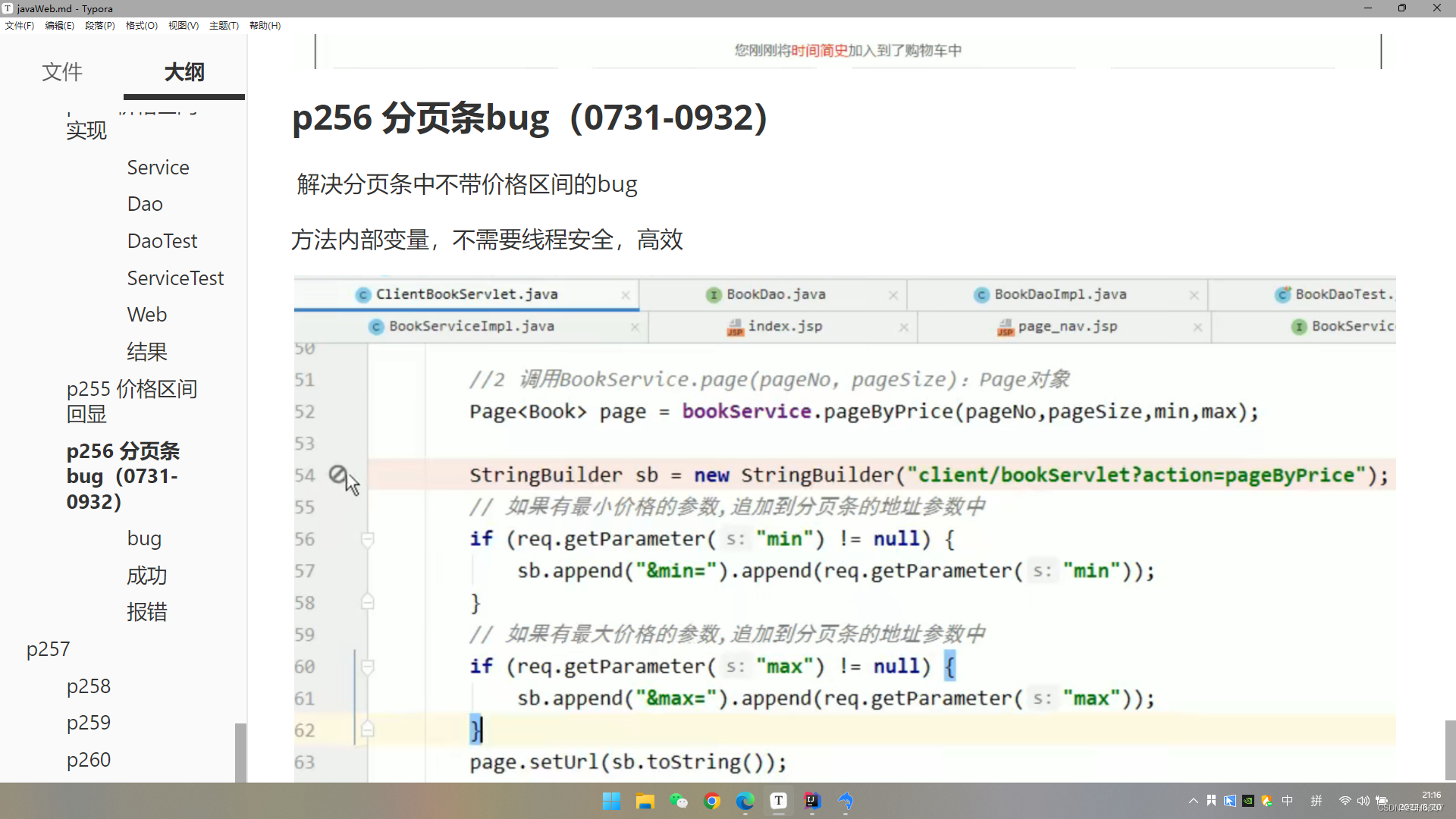Collapse the if block starting at line 56
This screenshot has height=819, width=1456.
click(x=367, y=538)
